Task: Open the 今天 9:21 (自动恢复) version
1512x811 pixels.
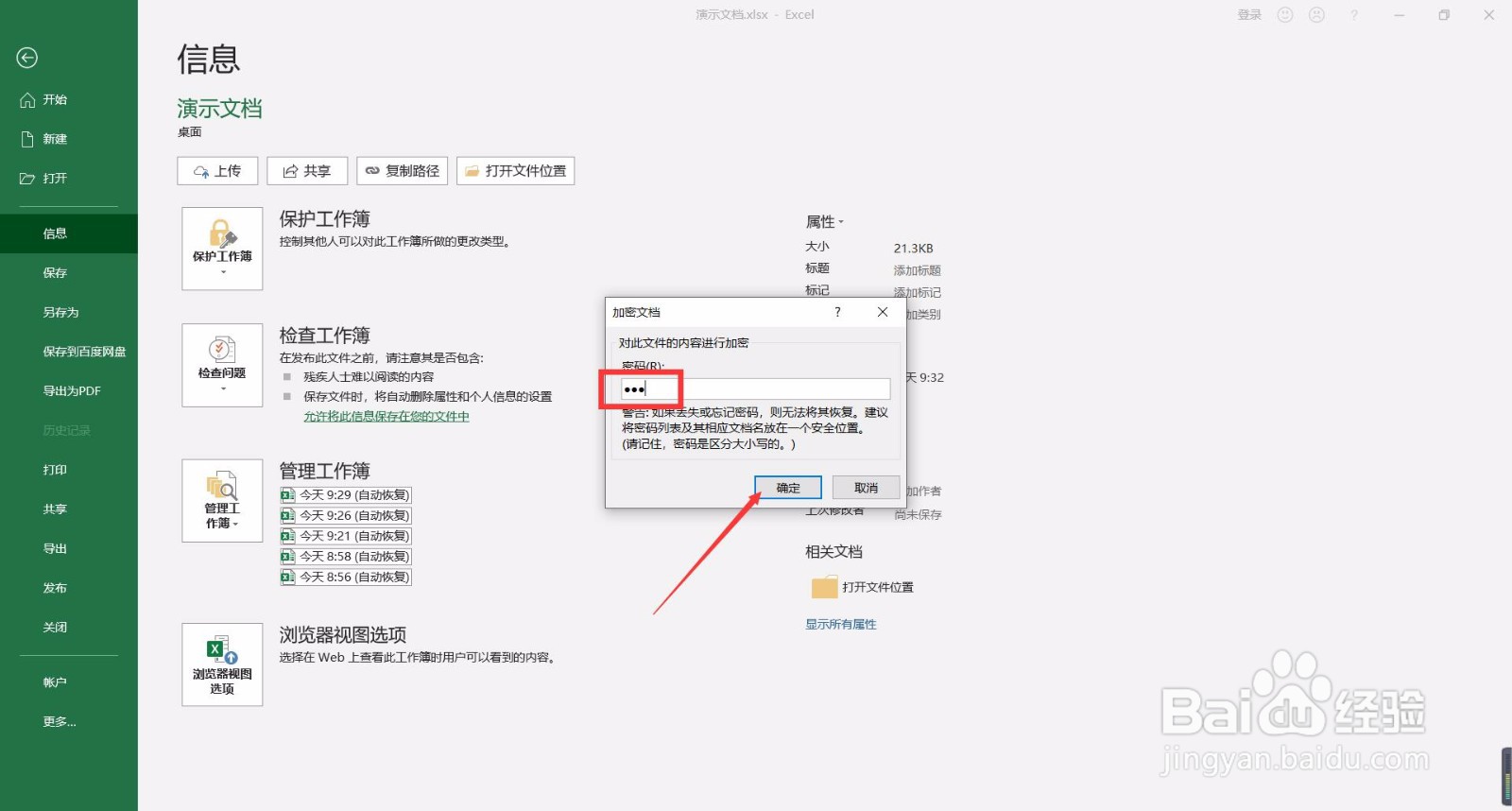Action: click(x=346, y=536)
